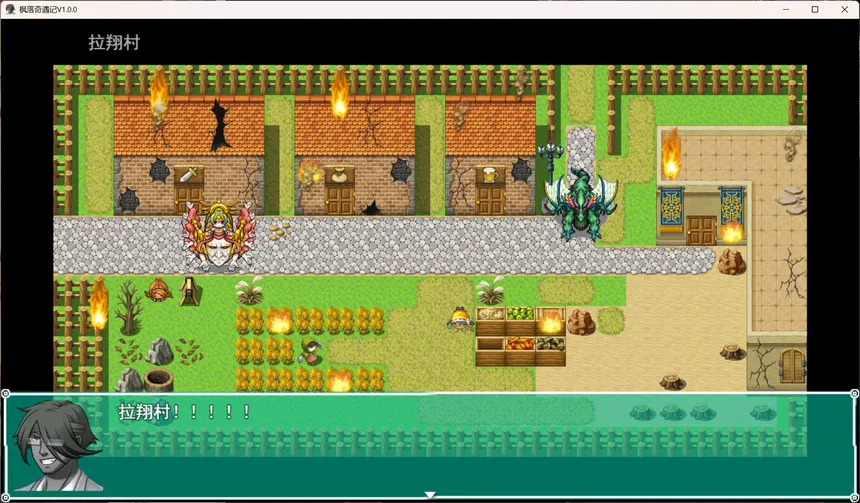The height and width of the screenshot is (503, 860).
Task: Click the dialogue text 拉翔村！！！！！
Action: coord(184,411)
